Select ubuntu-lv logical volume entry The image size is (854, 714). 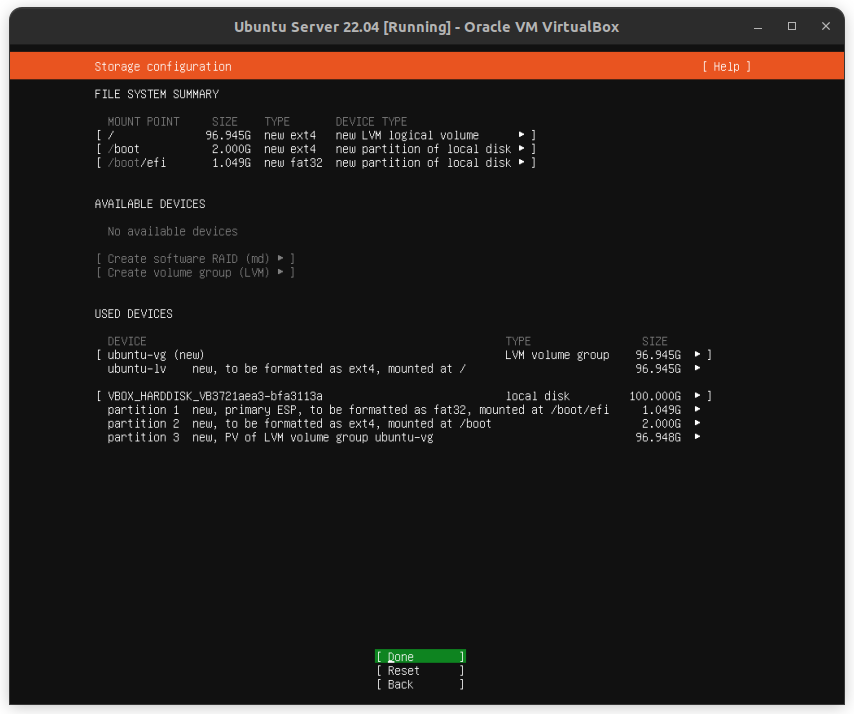404,369
